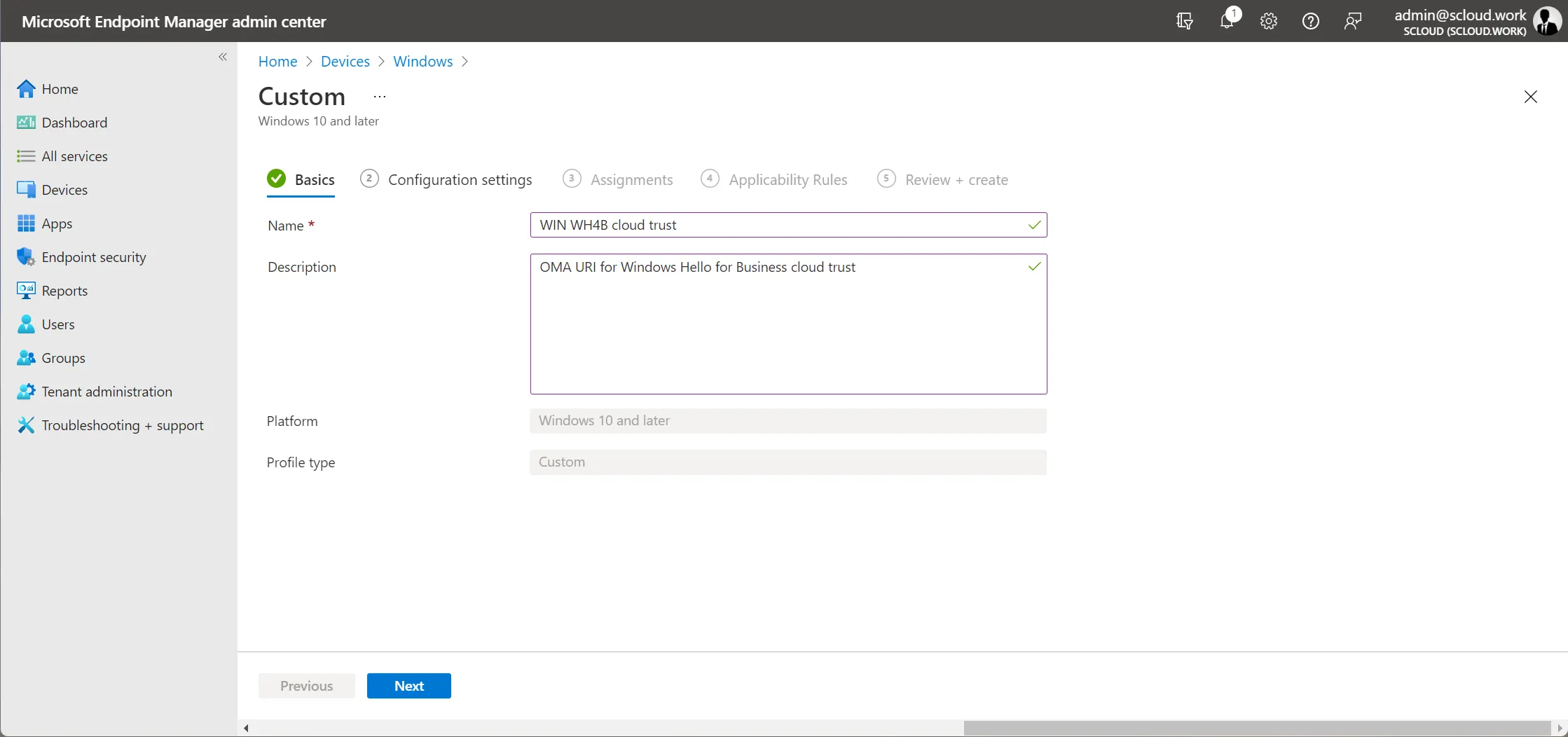Viewport: 1568px width, 737px height.
Task: Click the Devices breadcrumb link
Action: (x=345, y=62)
